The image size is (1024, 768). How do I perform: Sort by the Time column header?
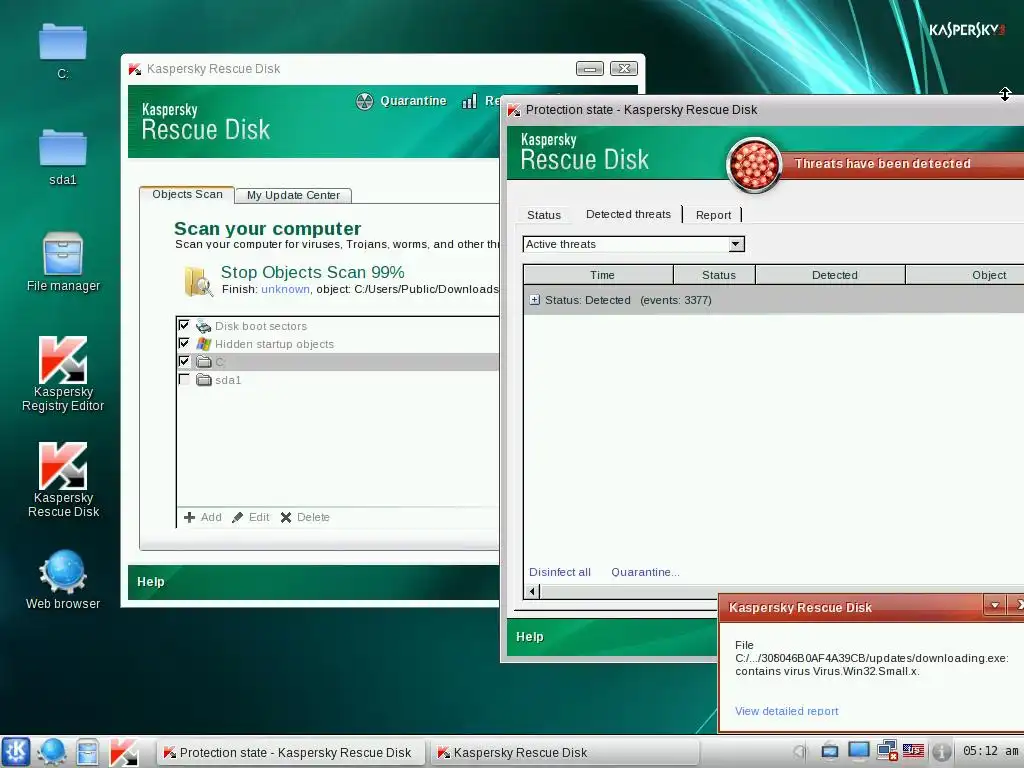coord(599,275)
